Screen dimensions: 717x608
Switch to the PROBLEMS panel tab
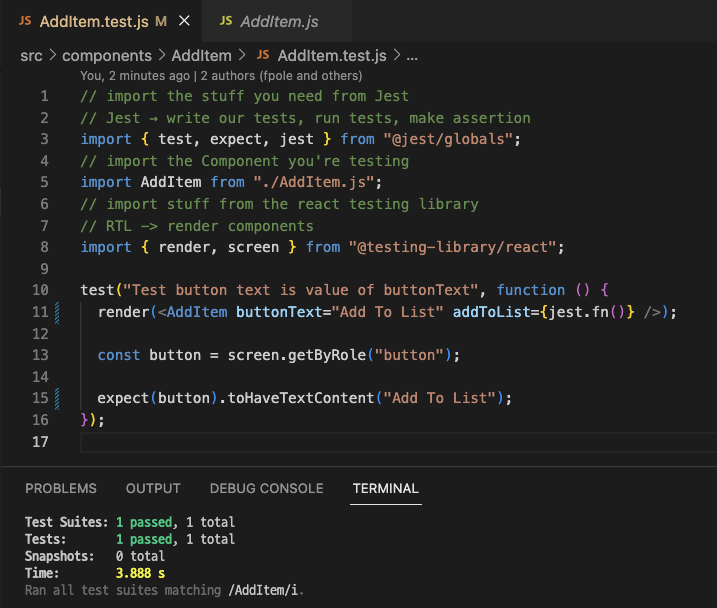point(61,488)
